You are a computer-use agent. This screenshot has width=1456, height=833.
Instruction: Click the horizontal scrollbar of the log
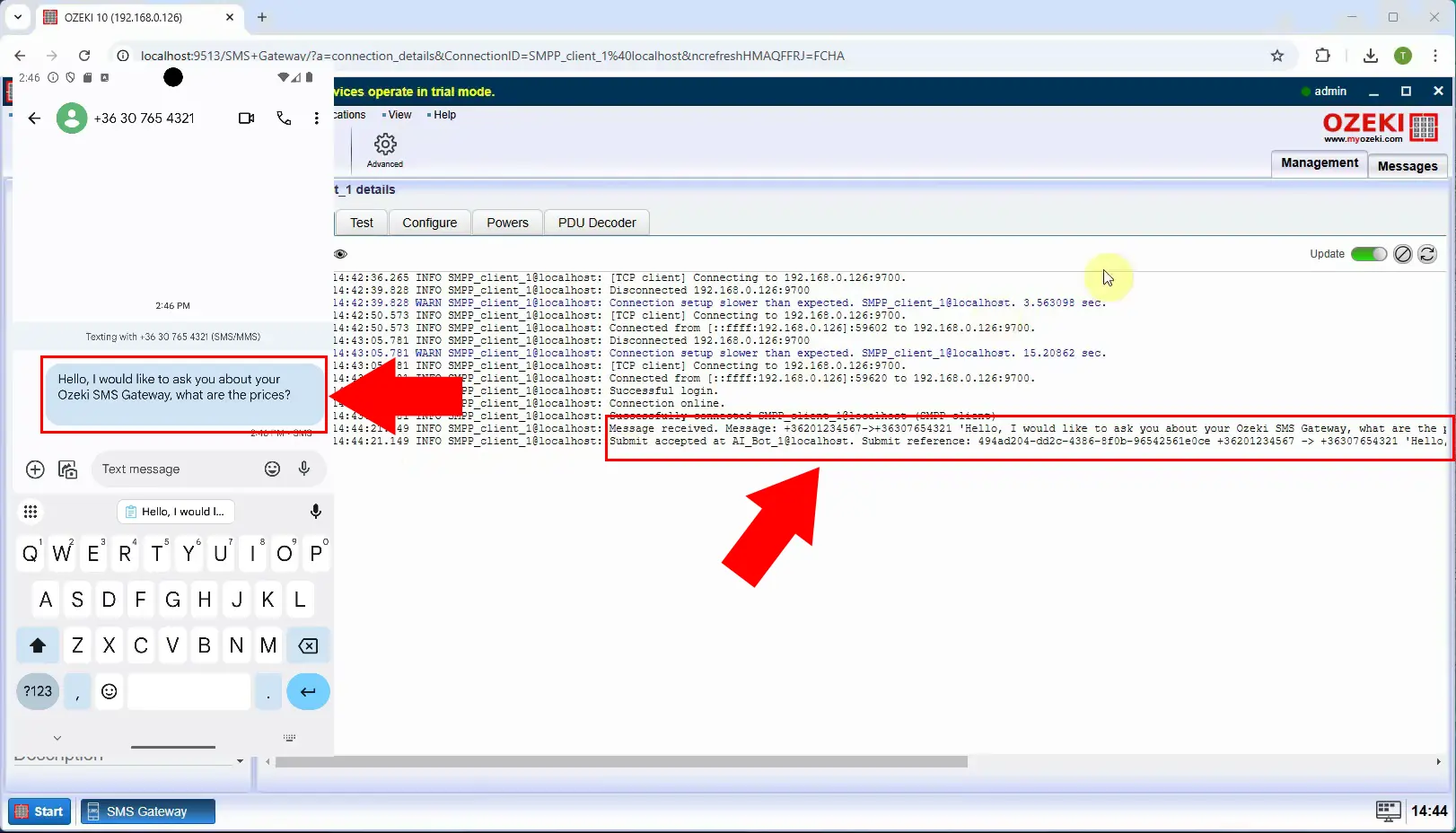click(x=621, y=762)
